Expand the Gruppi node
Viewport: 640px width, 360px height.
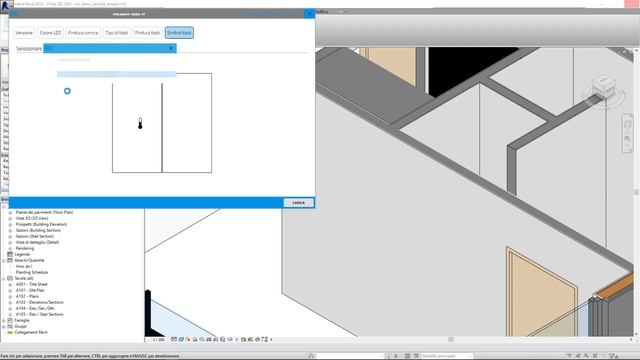point(4,327)
